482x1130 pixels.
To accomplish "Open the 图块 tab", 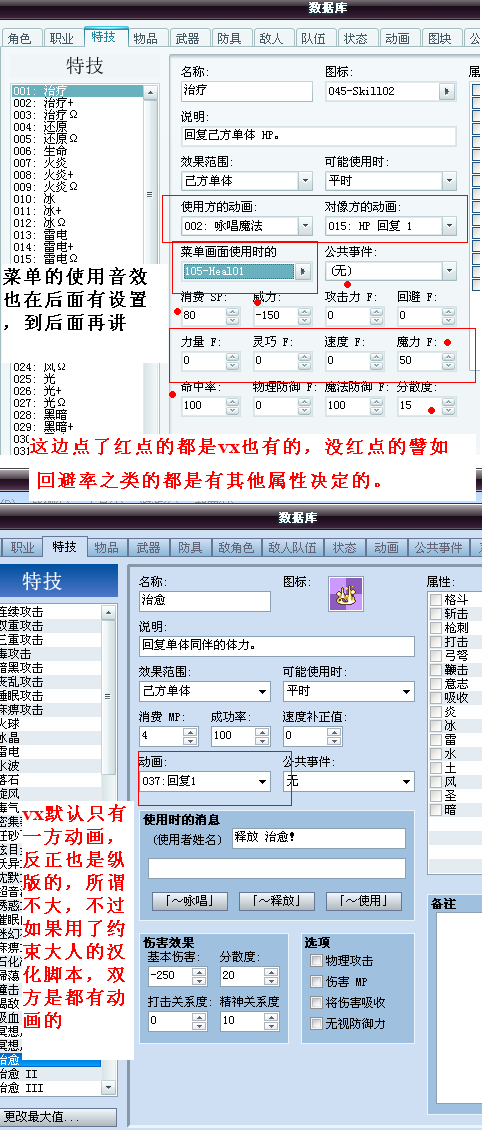I will click(x=439, y=38).
